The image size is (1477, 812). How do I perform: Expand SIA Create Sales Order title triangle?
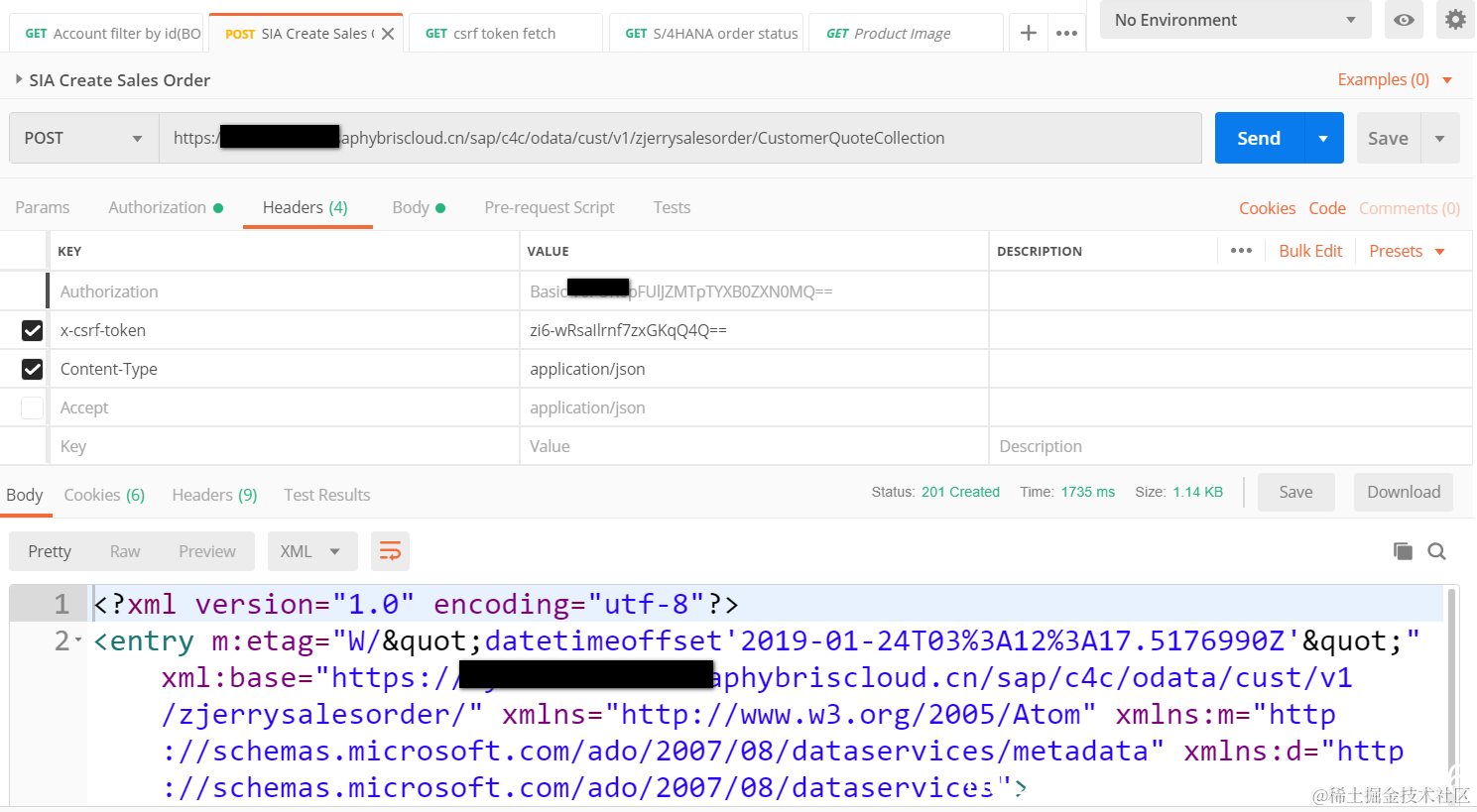coord(19,79)
